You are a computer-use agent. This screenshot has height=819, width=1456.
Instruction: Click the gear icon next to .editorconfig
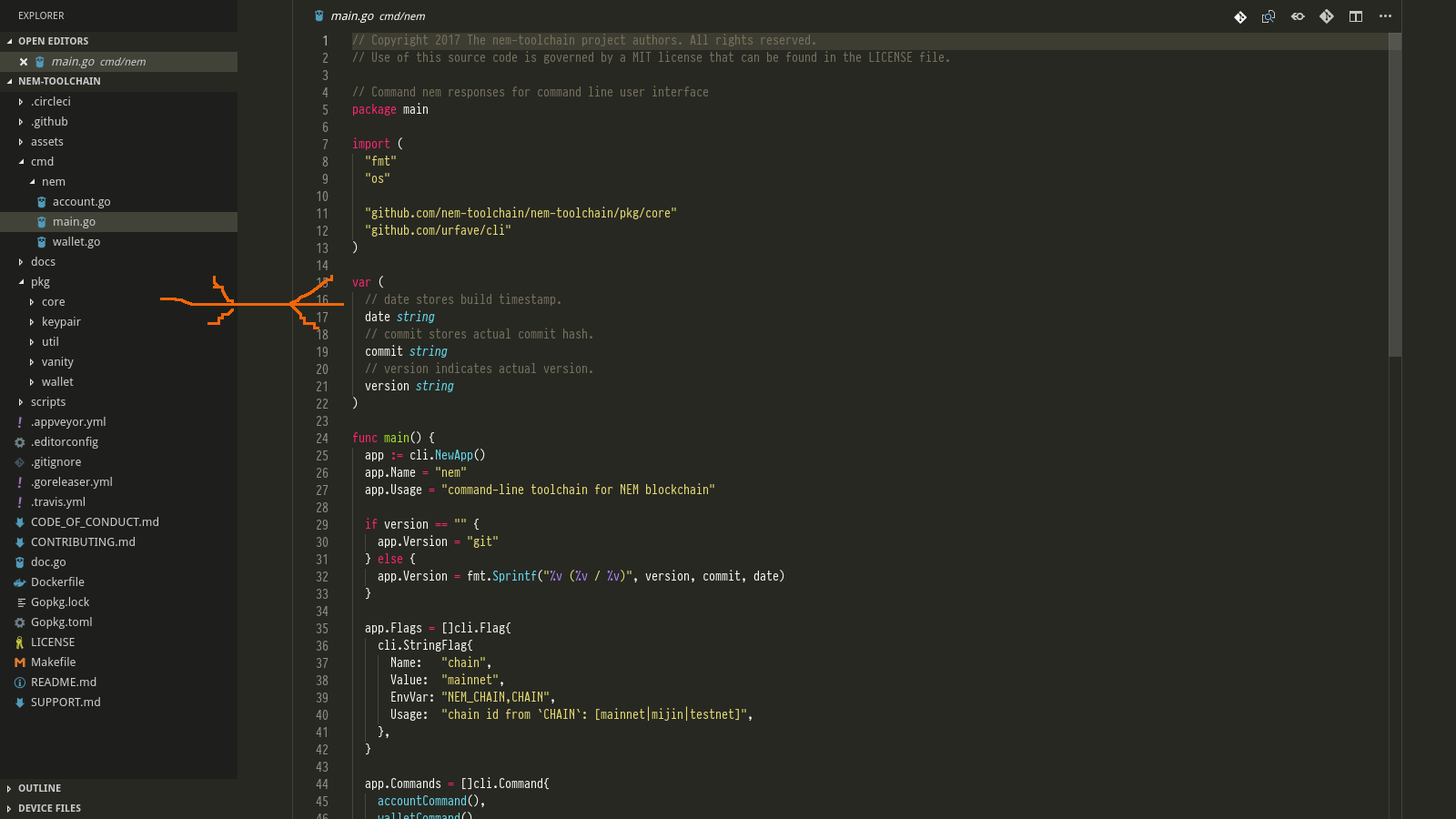pos(19,441)
